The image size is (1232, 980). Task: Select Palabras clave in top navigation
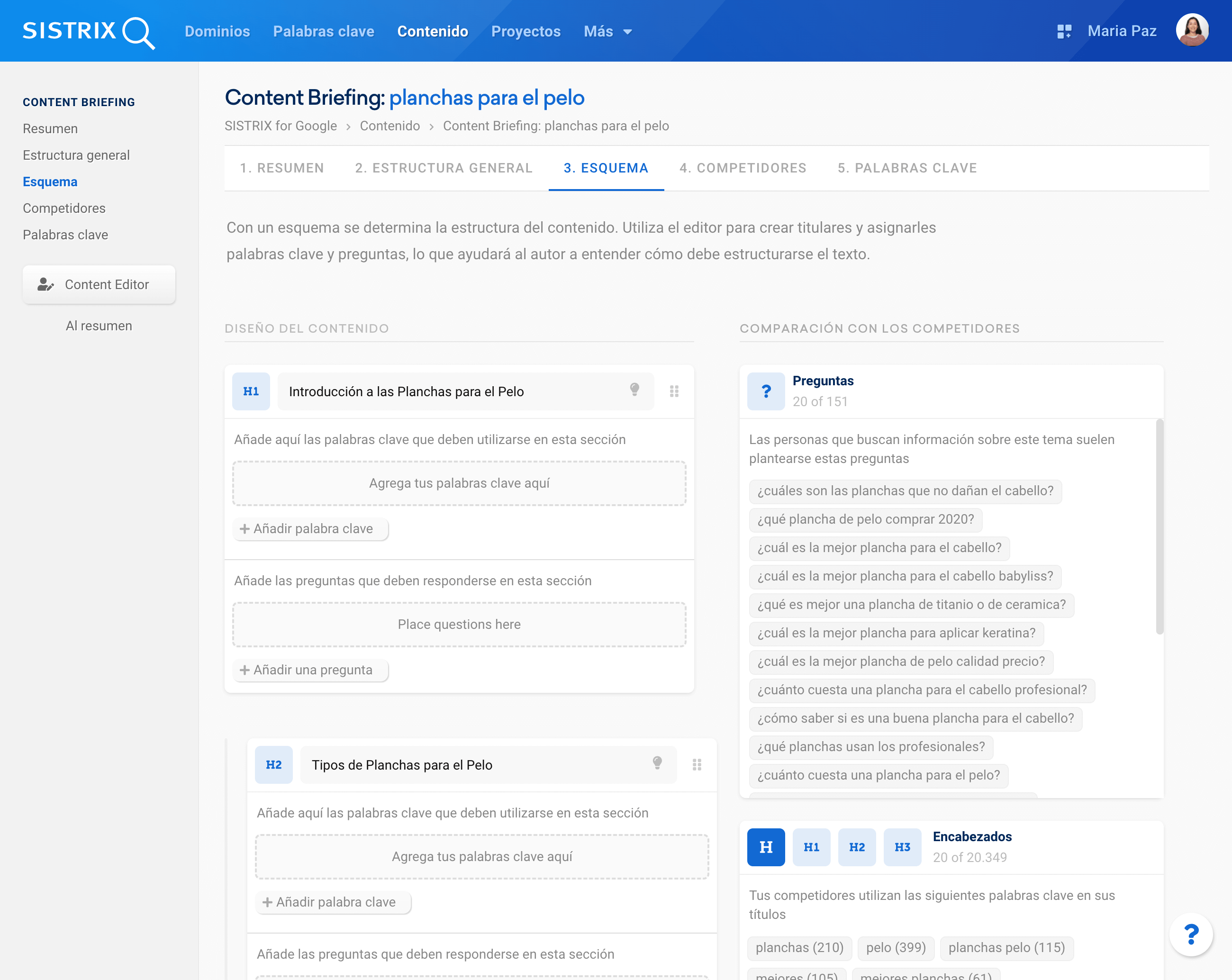(x=324, y=31)
